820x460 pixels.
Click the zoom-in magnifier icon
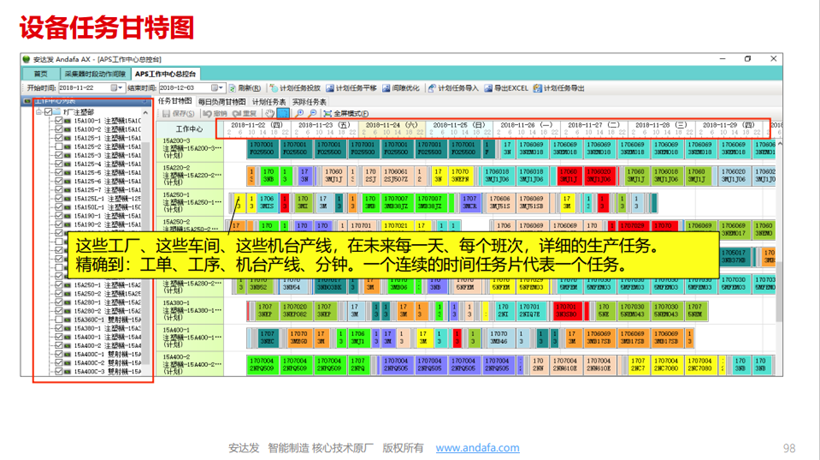pyautogui.click(x=300, y=113)
